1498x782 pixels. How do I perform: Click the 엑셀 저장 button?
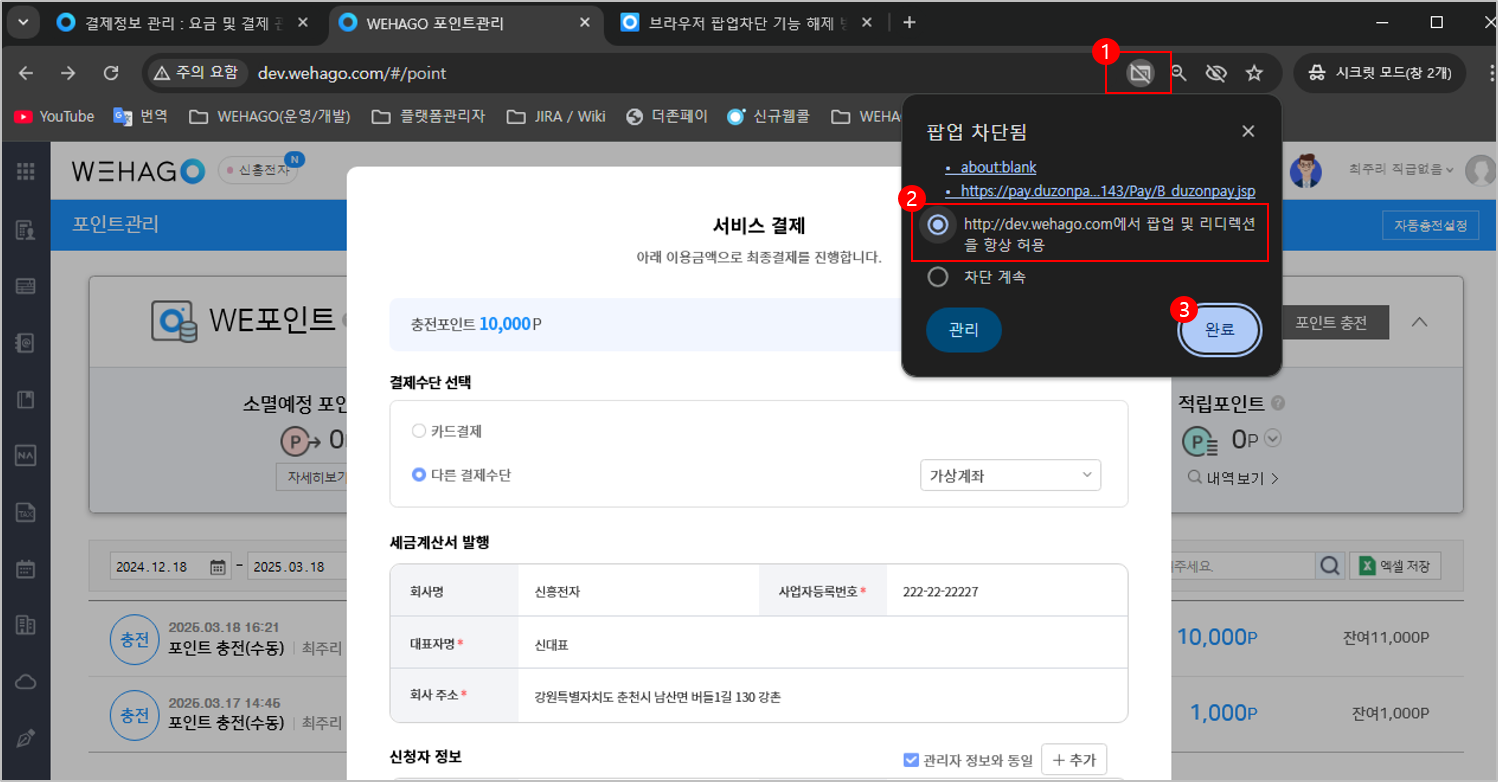point(1395,566)
